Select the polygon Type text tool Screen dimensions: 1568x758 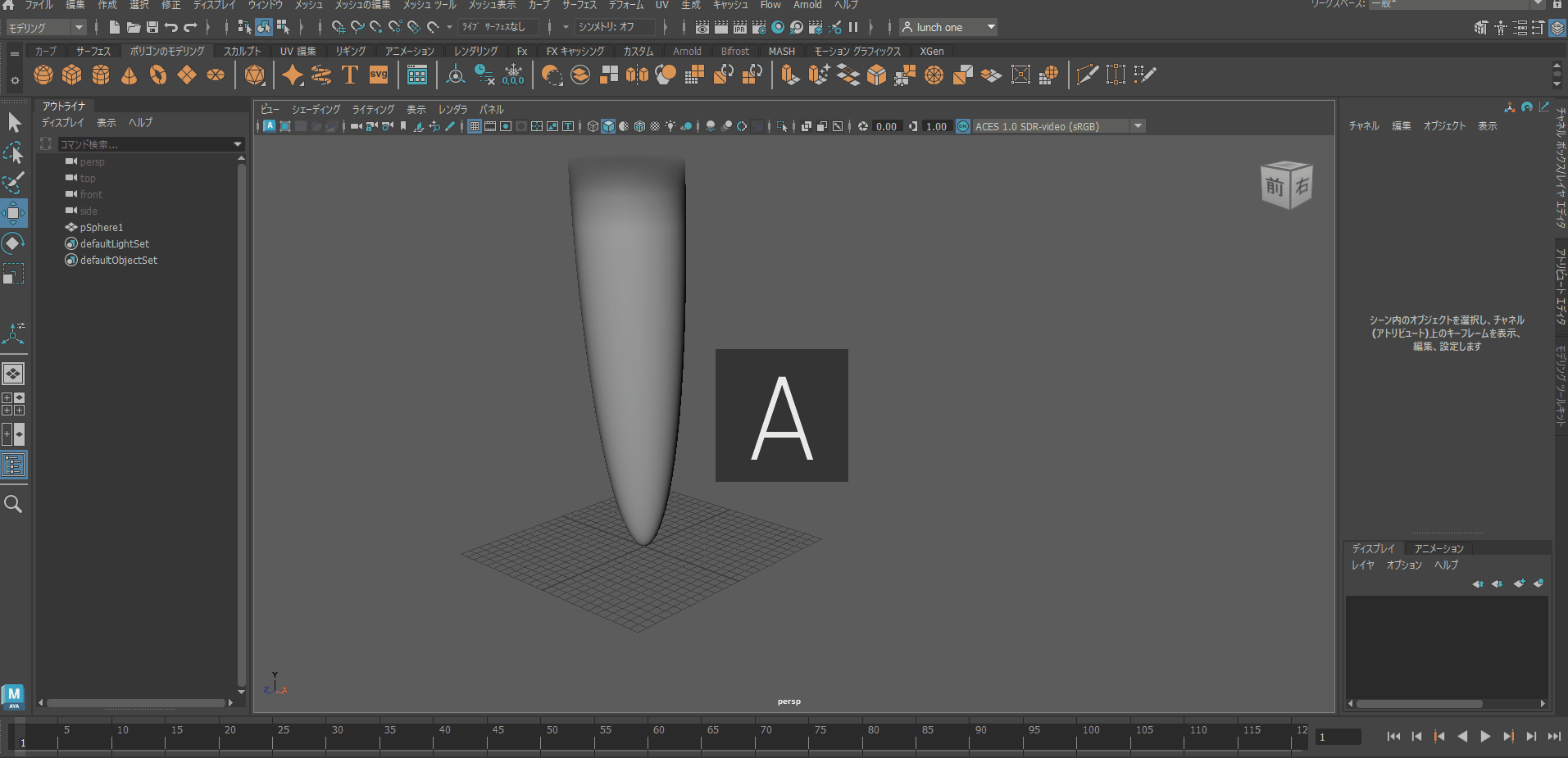350,75
